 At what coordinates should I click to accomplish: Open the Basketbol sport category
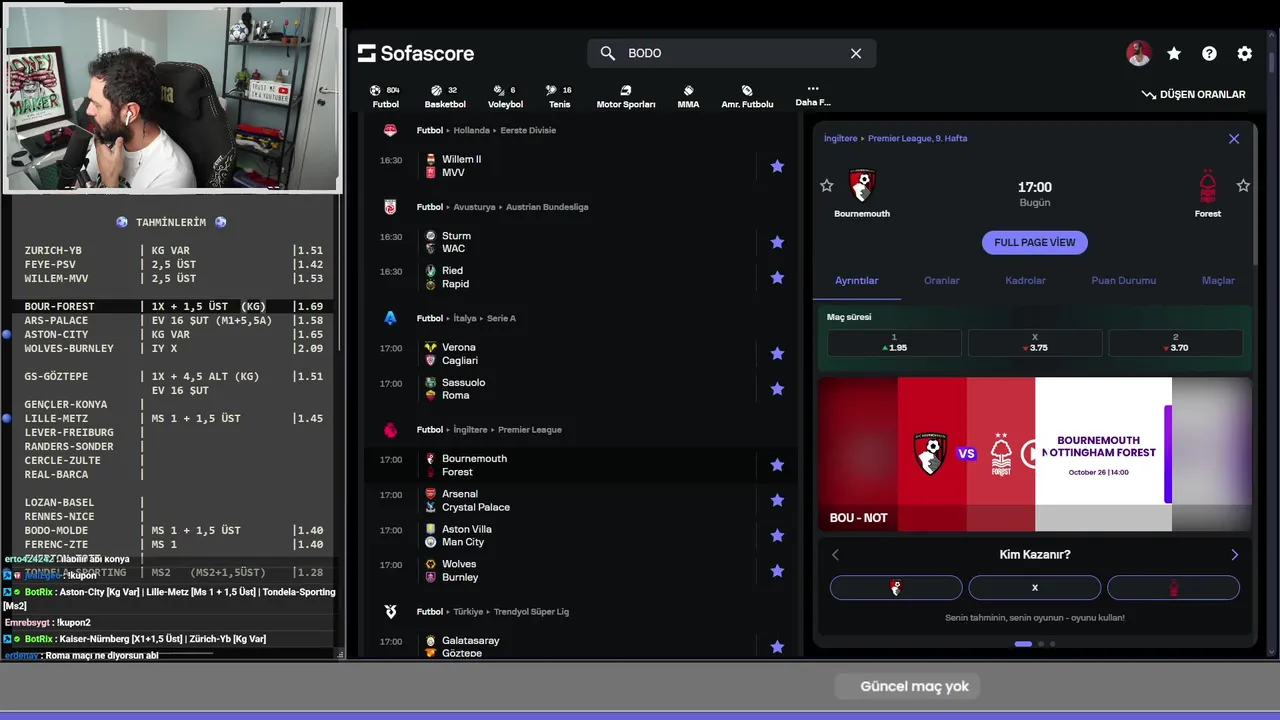(445, 97)
